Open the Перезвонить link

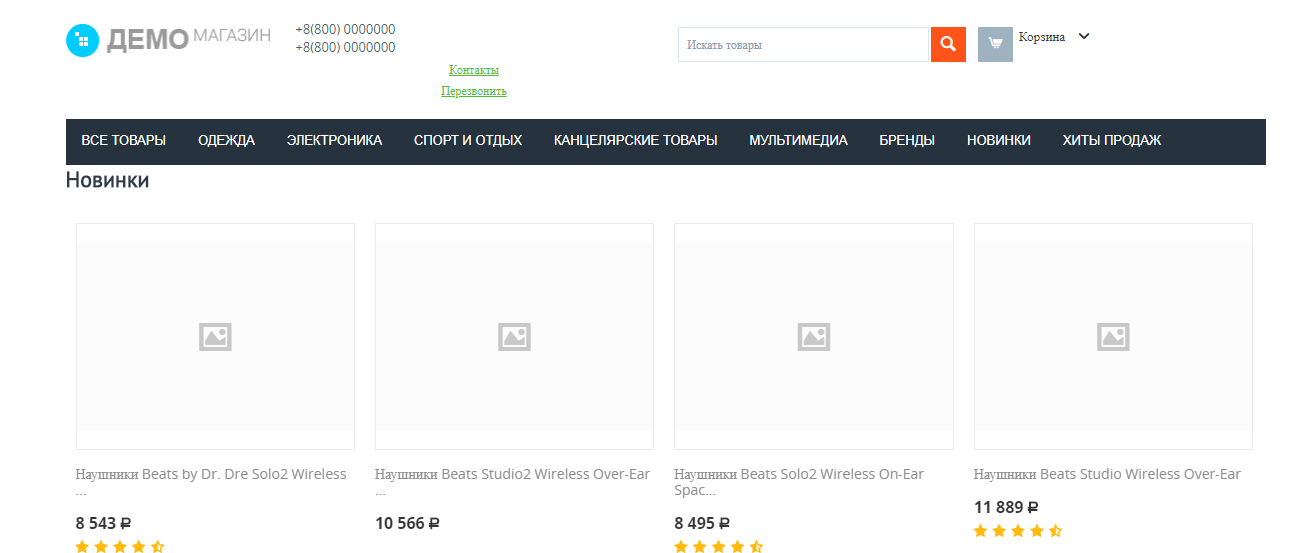pyautogui.click(x=474, y=91)
